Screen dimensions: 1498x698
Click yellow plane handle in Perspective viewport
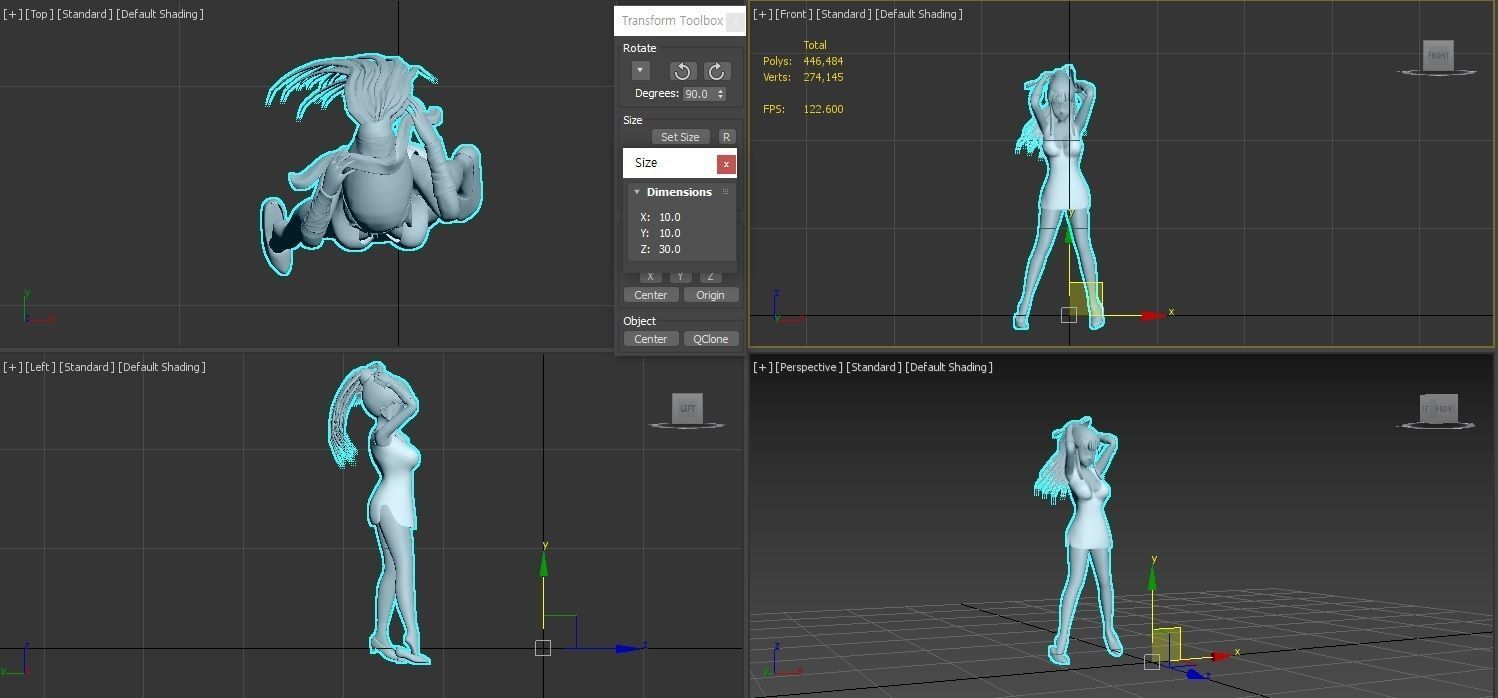(x=1167, y=644)
